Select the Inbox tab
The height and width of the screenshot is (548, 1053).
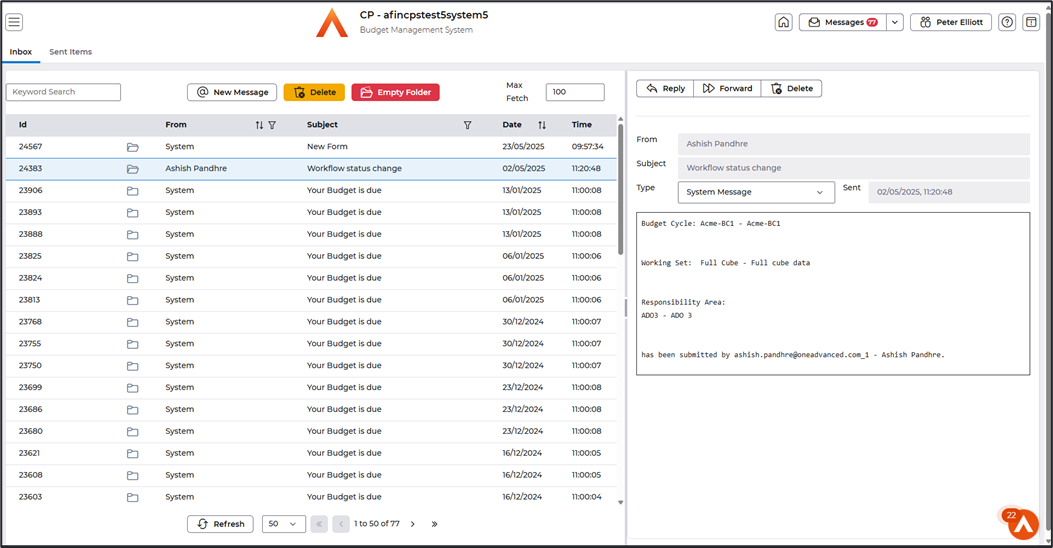21,52
